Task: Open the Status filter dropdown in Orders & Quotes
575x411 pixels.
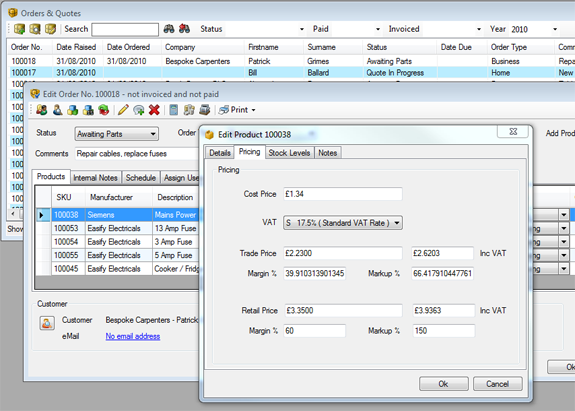Action: (301, 29)
